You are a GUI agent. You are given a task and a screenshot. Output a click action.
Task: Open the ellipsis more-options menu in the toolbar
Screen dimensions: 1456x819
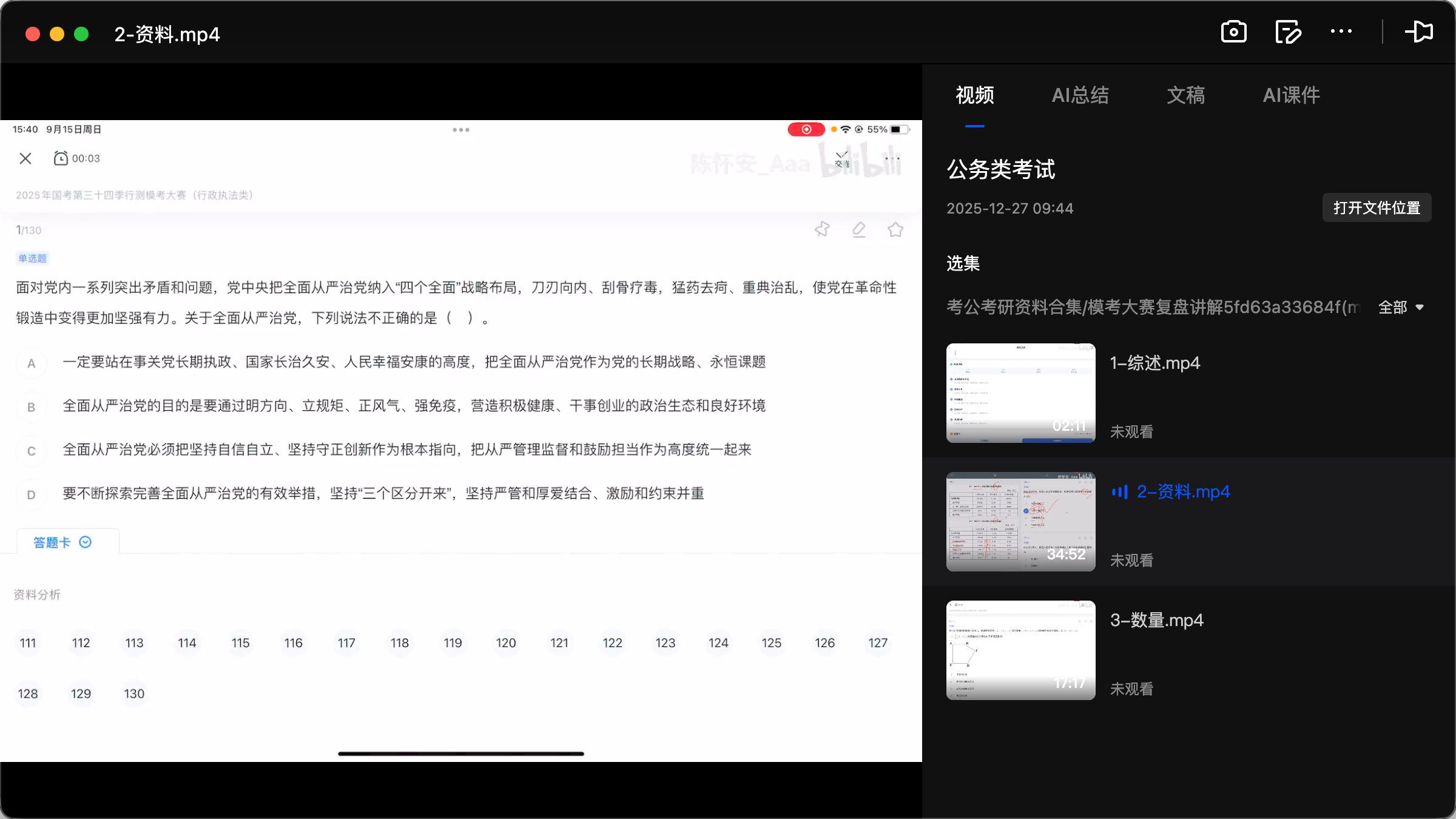click(1341, 32)
